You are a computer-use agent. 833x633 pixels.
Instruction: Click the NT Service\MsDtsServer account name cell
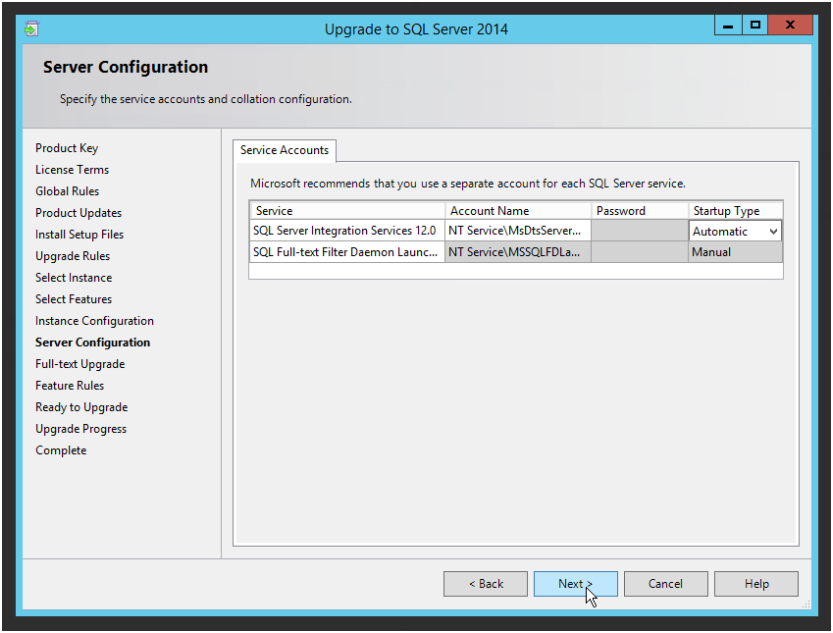[518, 230]
